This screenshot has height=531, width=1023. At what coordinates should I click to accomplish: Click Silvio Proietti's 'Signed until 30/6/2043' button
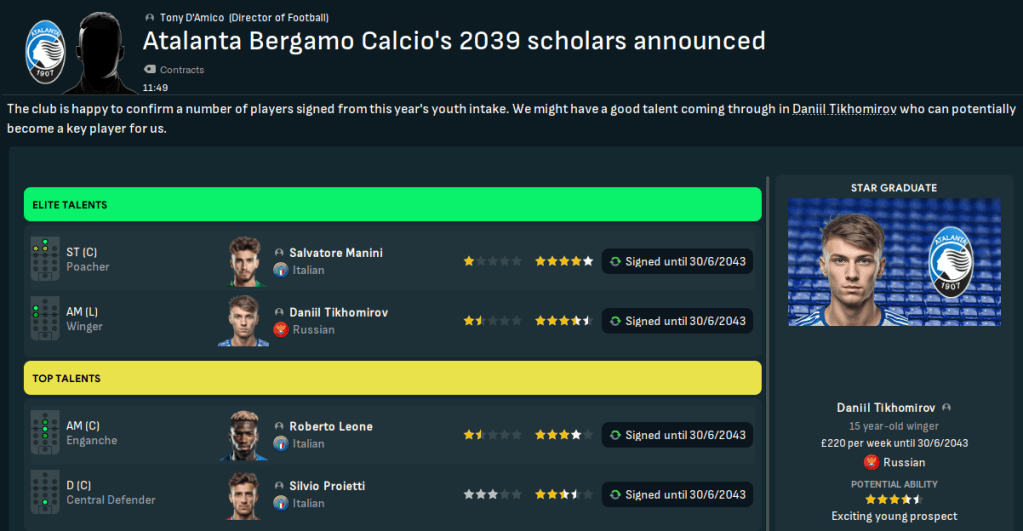(x=677, y=495)
